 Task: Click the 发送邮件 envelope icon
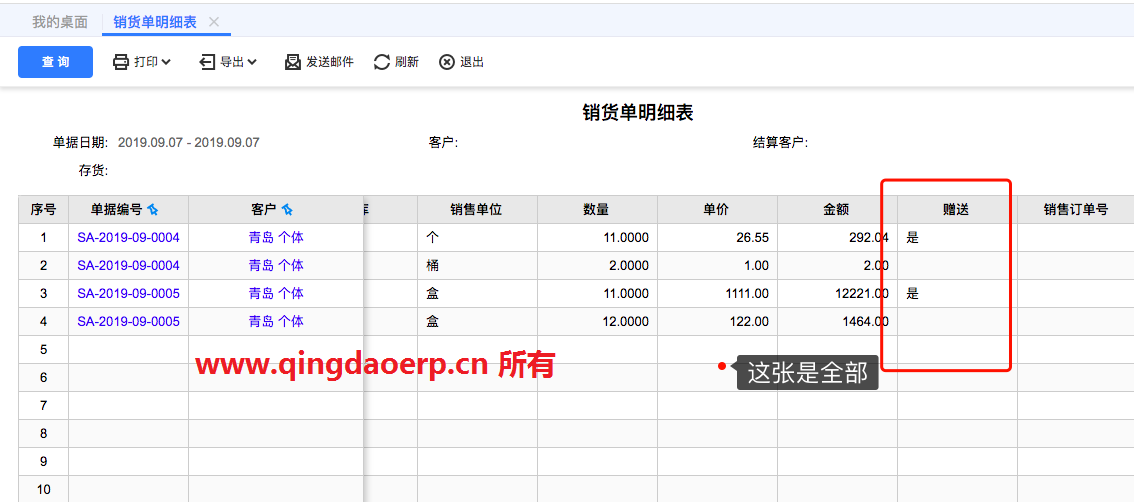293,62
